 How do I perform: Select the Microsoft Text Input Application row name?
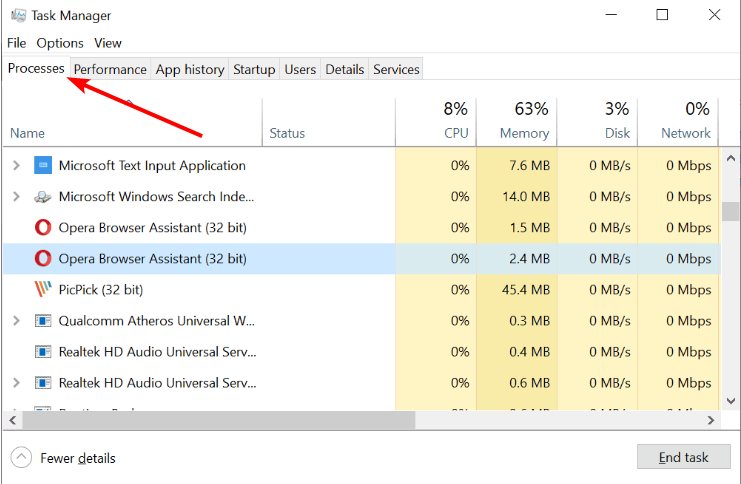[x=152, y=165]
